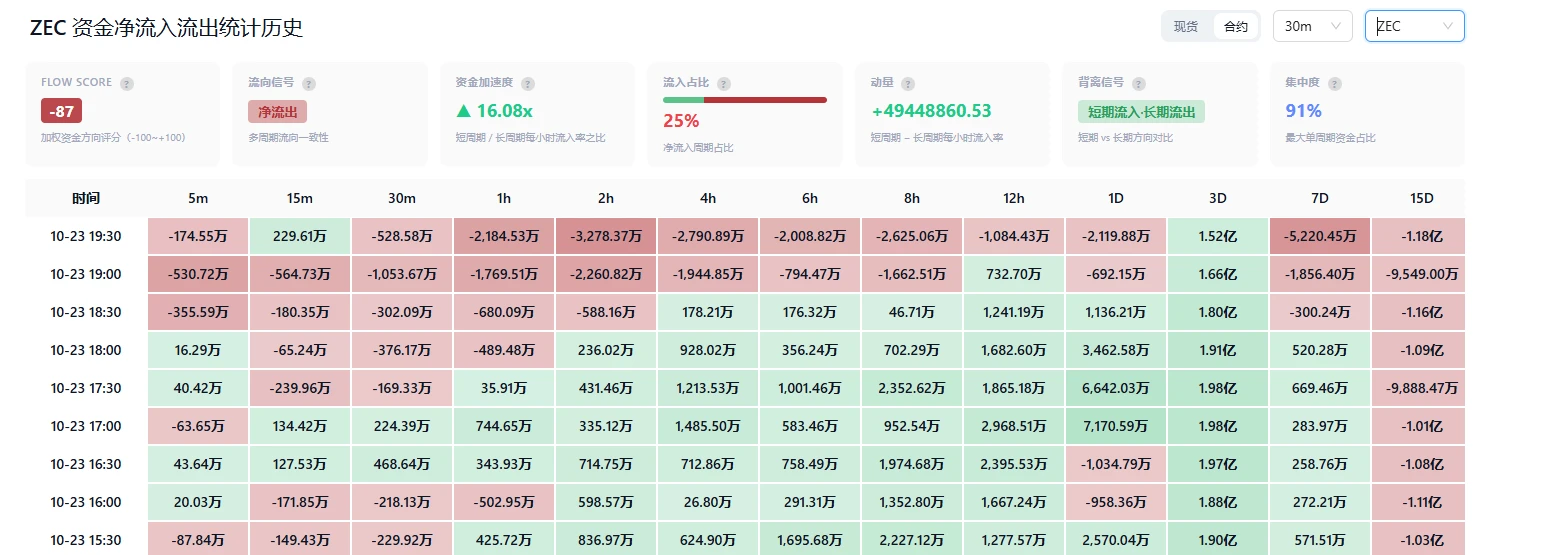
Task: Click the 15m column header
Action: coord(300,198)
